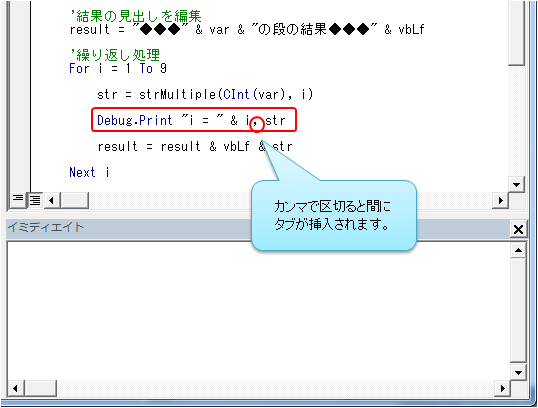The image size is (538, 408).
Task: Click the '結果の見出しを編集' comment line
Action: [136, 16]
